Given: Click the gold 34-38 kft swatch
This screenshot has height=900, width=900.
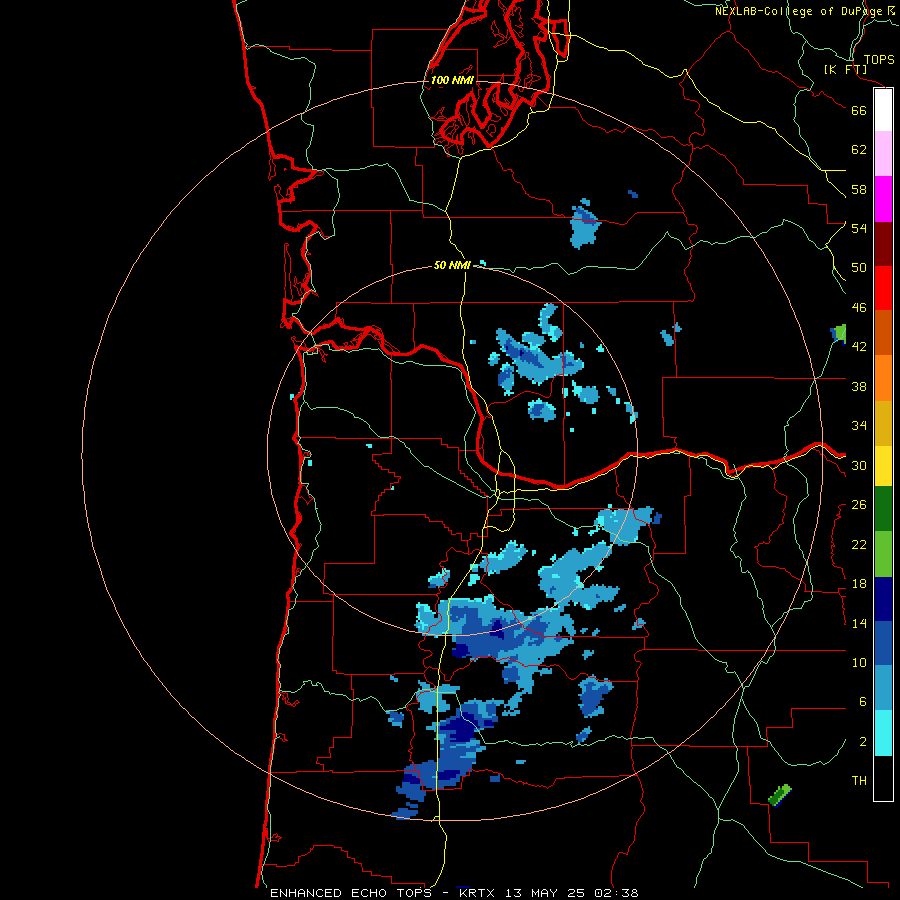Looking at the screenshot, I should coord(883,422).
